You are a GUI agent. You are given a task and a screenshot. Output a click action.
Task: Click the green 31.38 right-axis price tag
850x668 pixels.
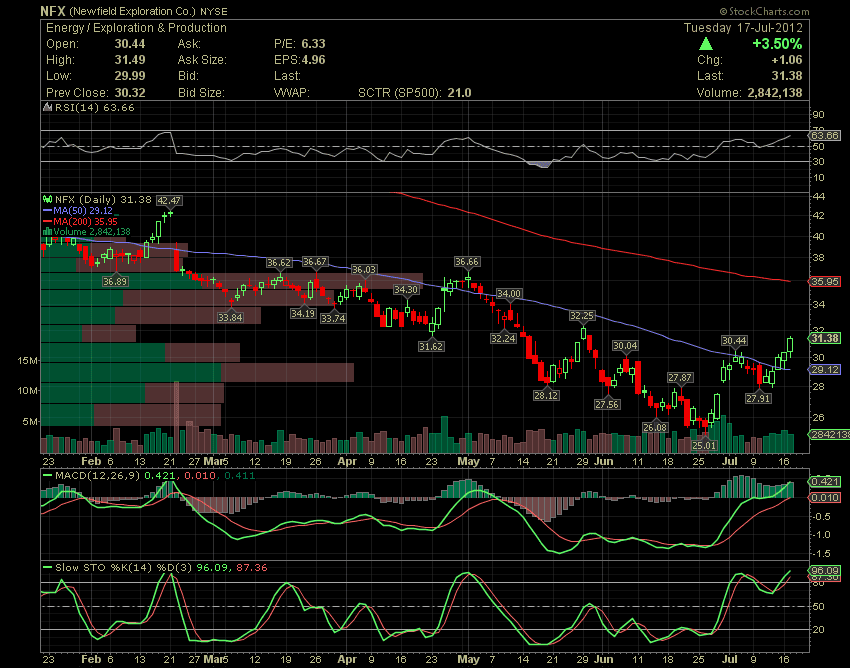pyautogui.click(x=825, y=338)
